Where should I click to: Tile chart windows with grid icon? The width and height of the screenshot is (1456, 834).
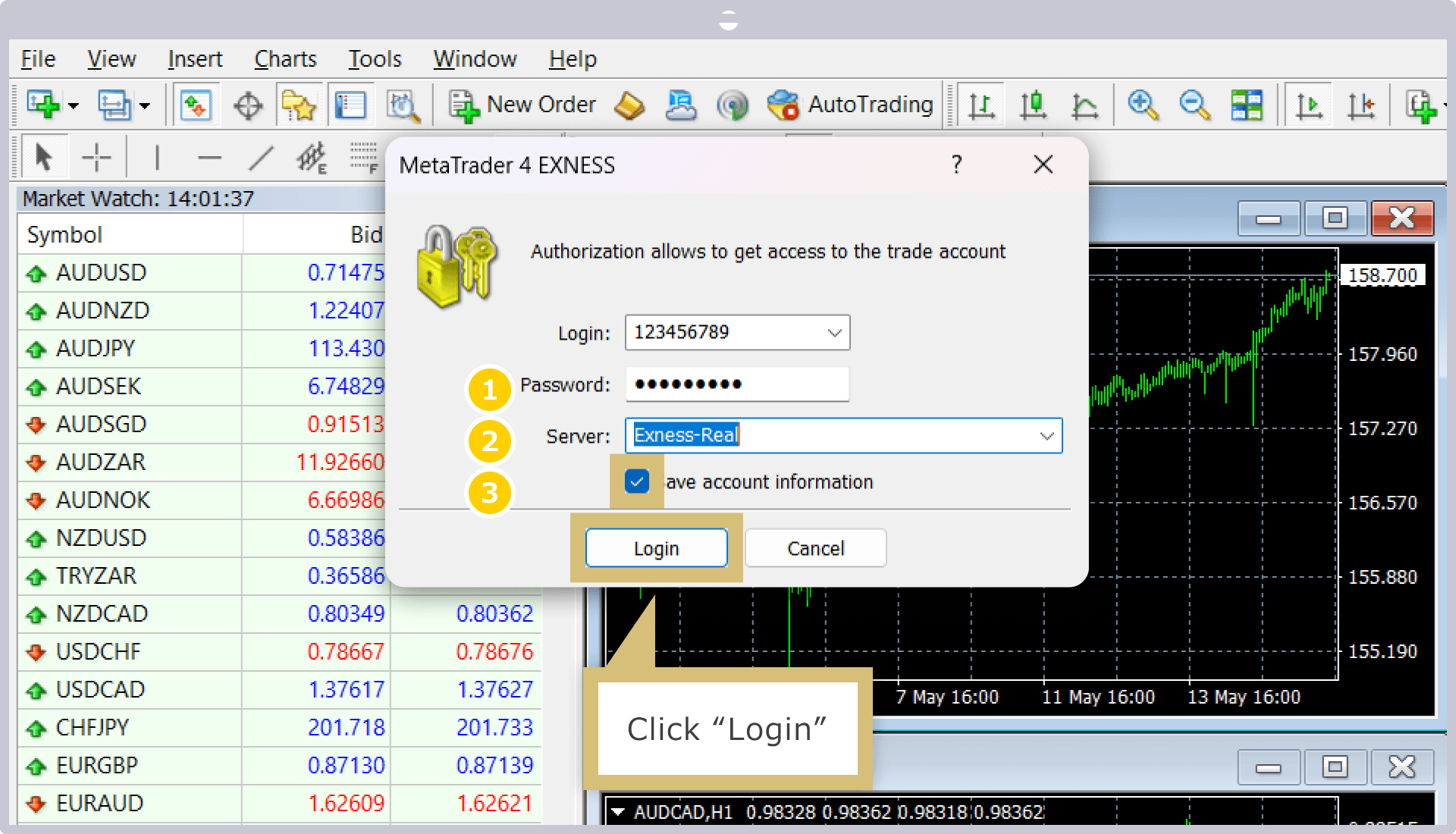click(x=1247, y=105)
